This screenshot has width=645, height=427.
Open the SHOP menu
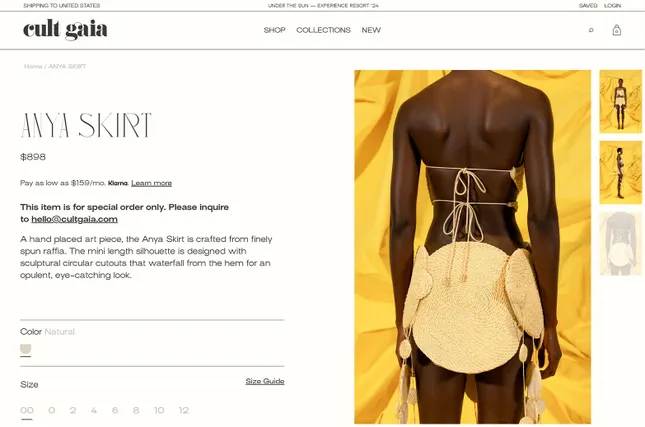[x=274, y=30]
